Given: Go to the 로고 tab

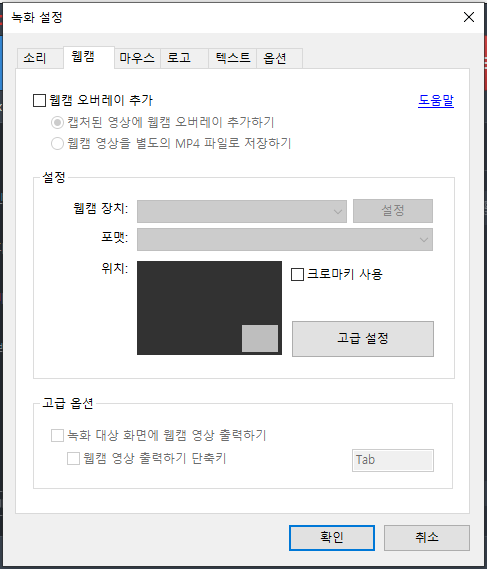Looking at the screenshot, I should click(x=184, y=58).
